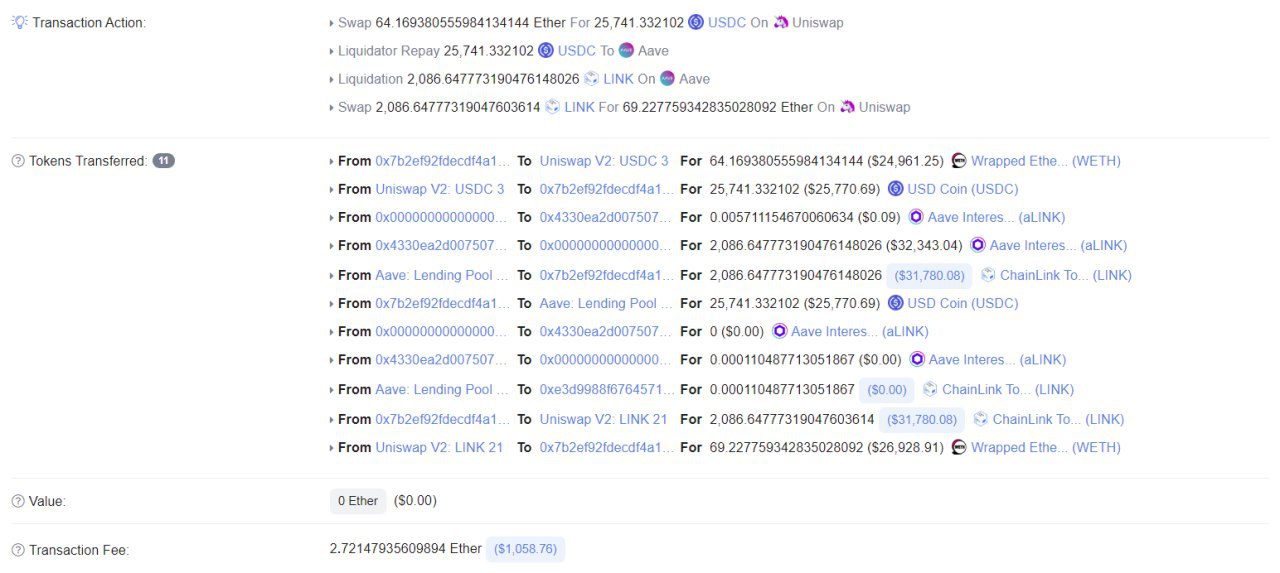Click ChainLink icon in transfer to Uniswap V2: LINK 21
1280x573 pixels.
981,419
